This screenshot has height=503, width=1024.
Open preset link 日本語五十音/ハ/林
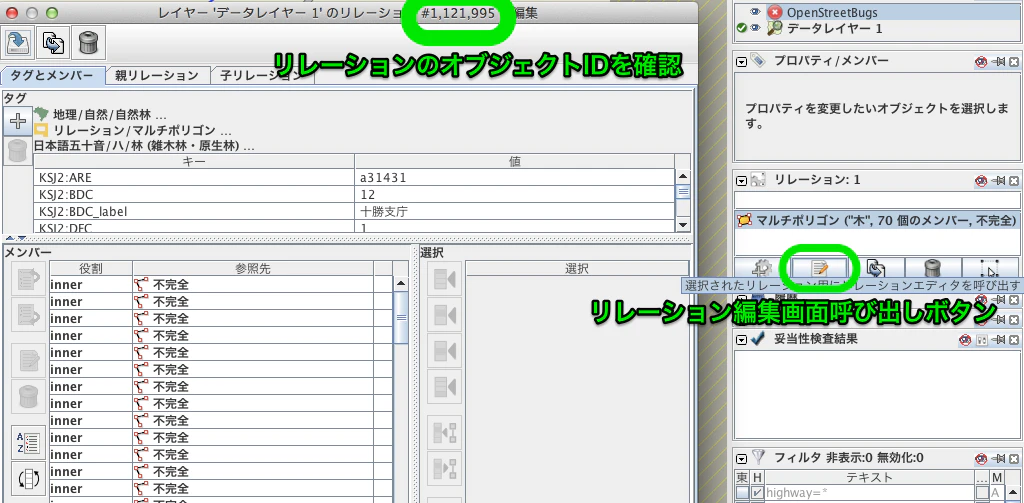point(144,146)
